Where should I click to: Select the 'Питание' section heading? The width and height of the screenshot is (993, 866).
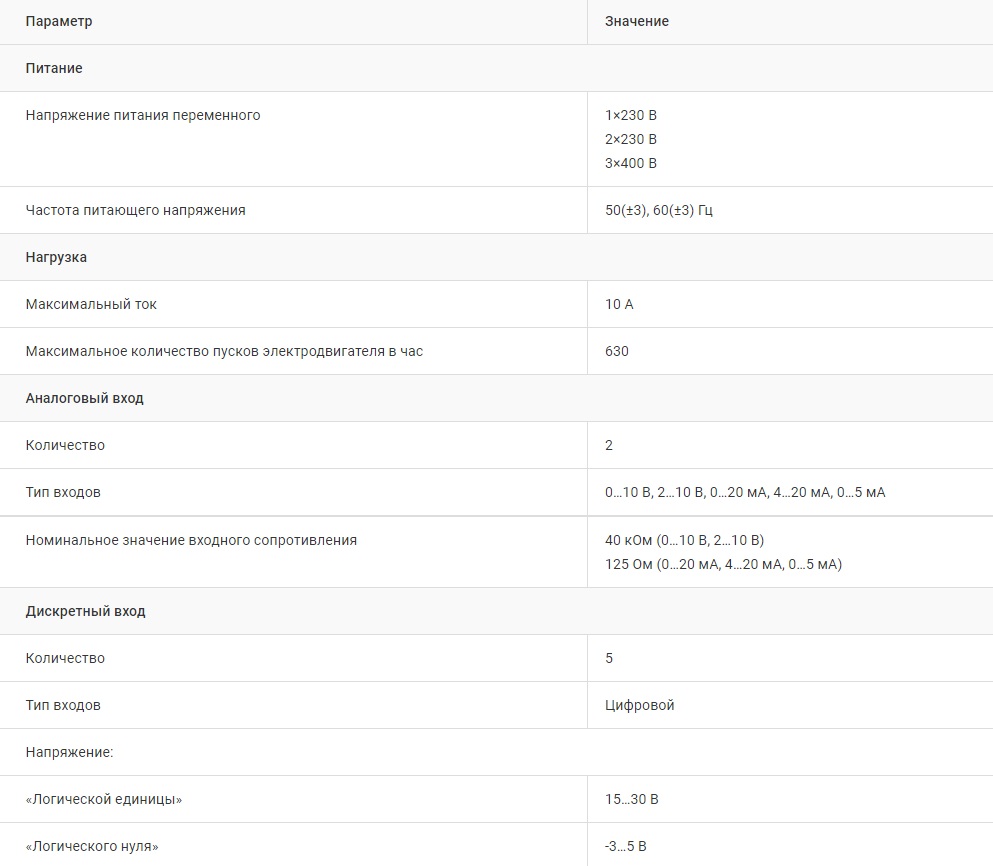click(x=54, y=68)
